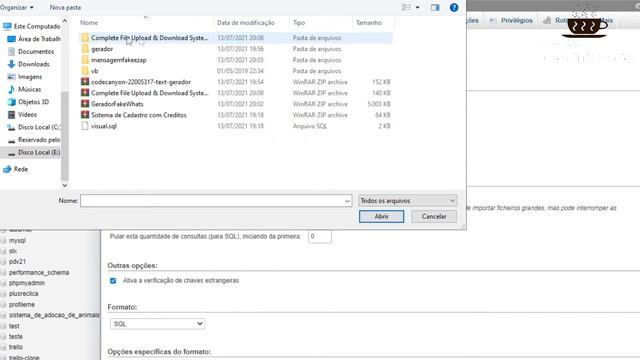Click WinRAR icon of codecanyon archive
This screenshot has height=360, width=640.
(85, 82)
